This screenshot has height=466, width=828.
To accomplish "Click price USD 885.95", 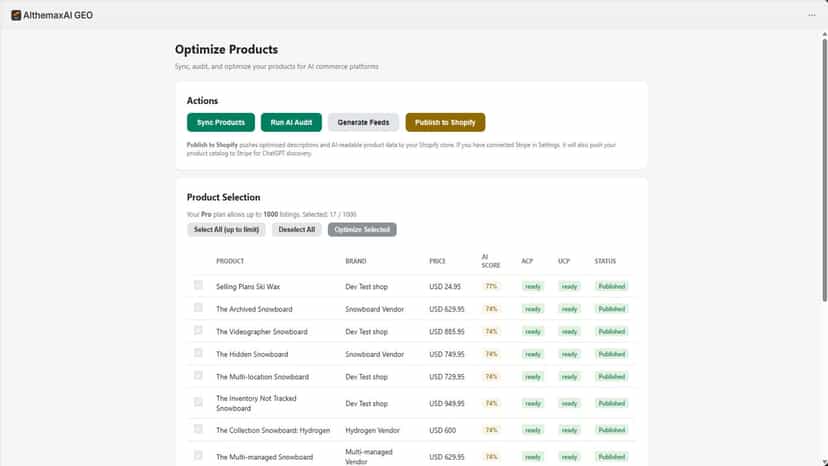I will click(447, 332).
